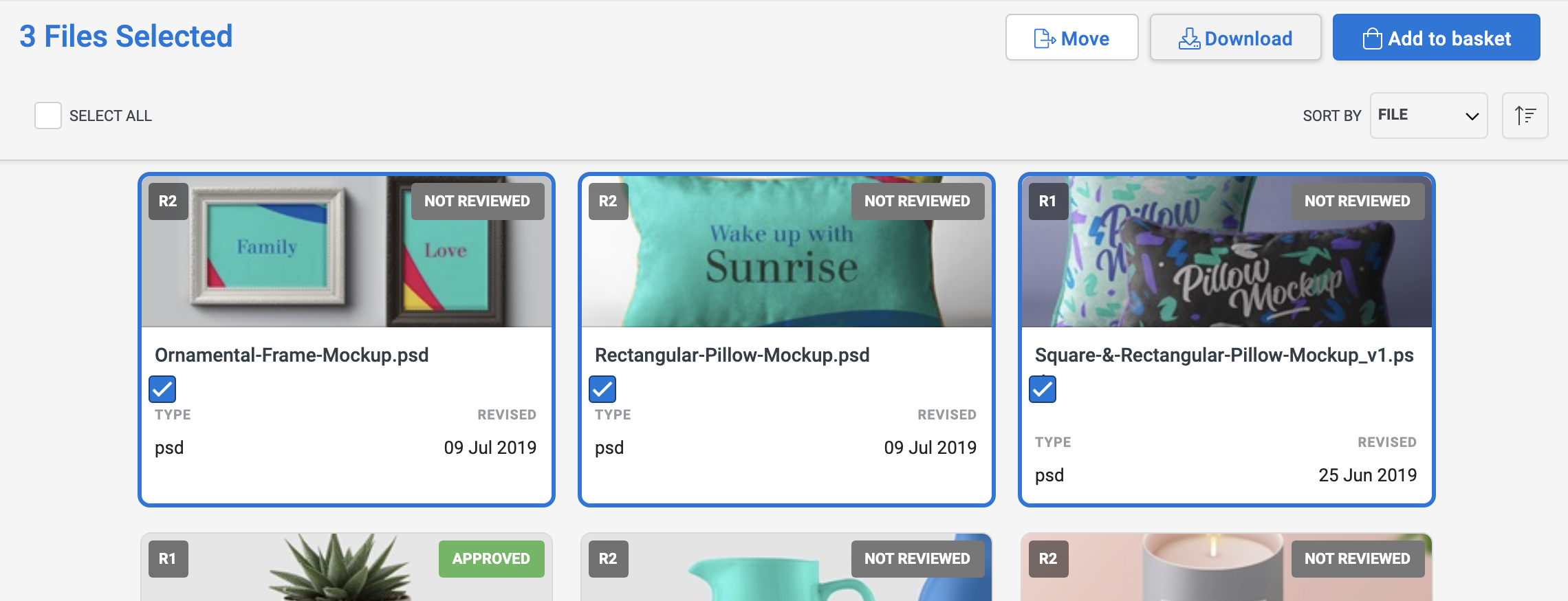Uncheck the Ornamental-Frame-Mockup.psd checkbox
This screenshot has width=1568, height=601.
(x=162, y=389)
